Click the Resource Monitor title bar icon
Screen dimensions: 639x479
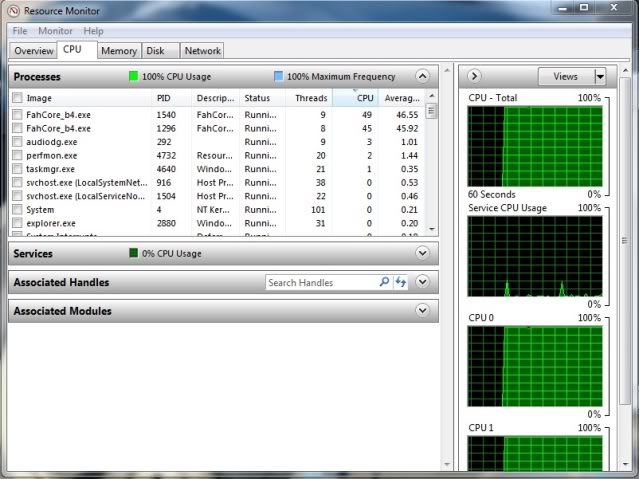coord(13,11)
